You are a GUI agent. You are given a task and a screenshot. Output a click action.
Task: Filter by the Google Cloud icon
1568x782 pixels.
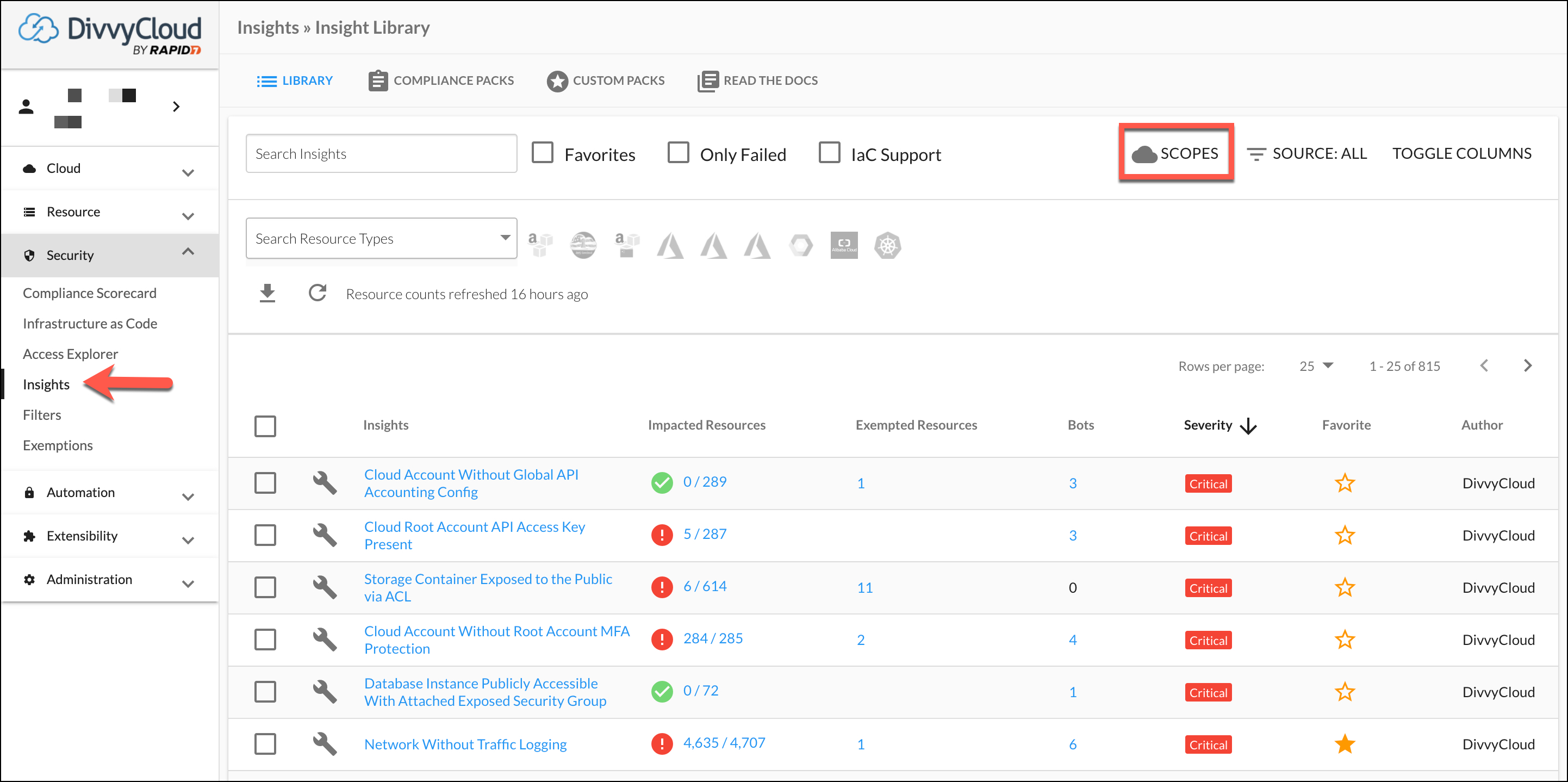click(800, 245)
